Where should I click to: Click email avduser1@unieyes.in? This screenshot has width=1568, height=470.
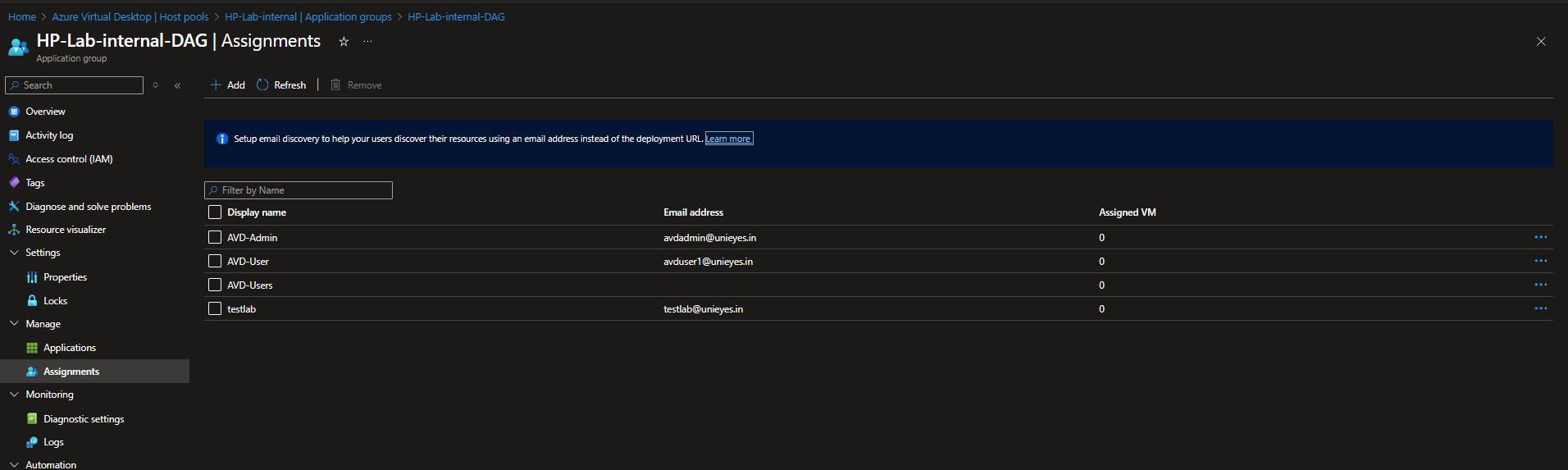tap(709, 262)
